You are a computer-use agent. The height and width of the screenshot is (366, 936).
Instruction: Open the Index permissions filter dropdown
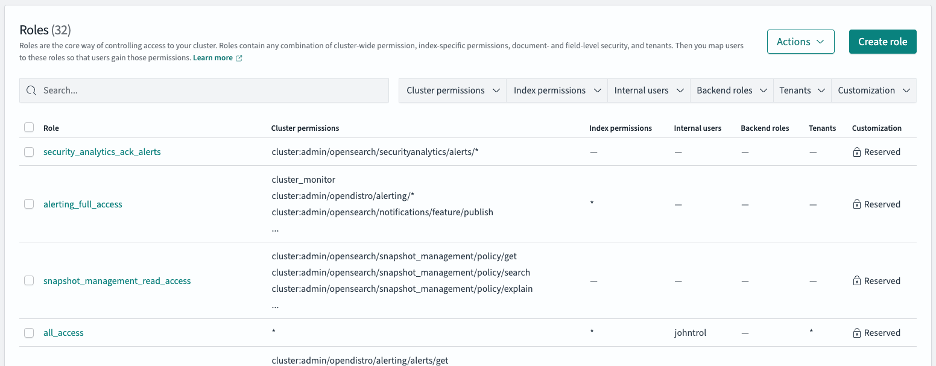[x=557, y=91]
